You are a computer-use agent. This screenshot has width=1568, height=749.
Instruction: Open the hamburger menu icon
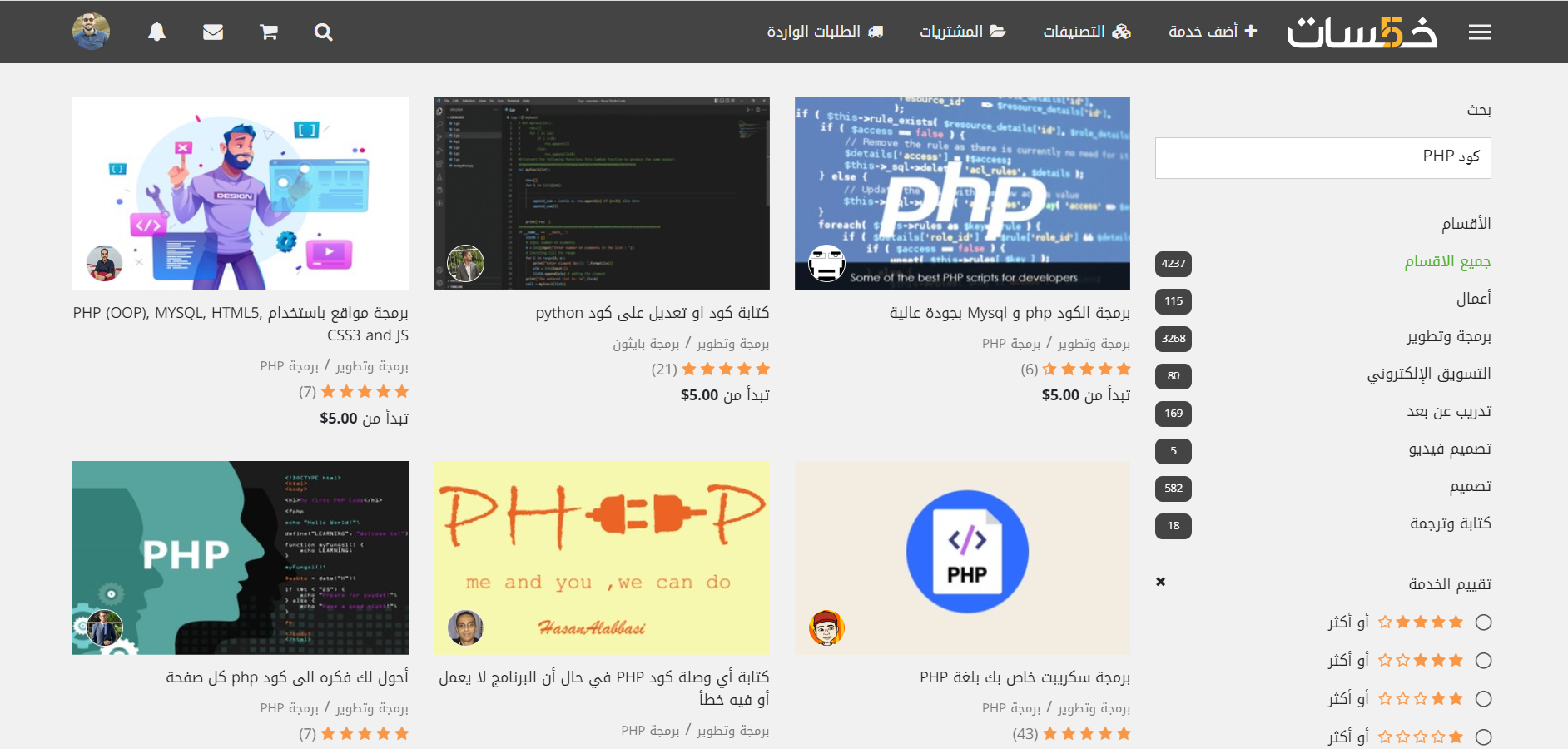1480,32
